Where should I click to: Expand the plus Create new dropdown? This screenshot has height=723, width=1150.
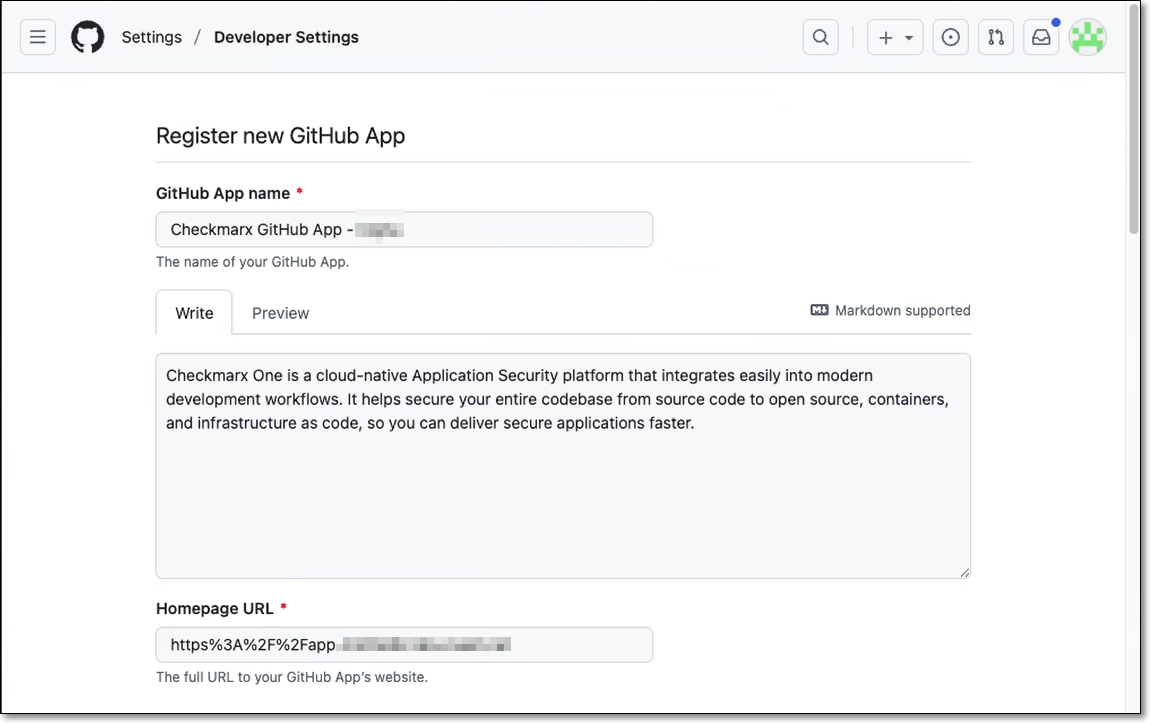point(894,38)
